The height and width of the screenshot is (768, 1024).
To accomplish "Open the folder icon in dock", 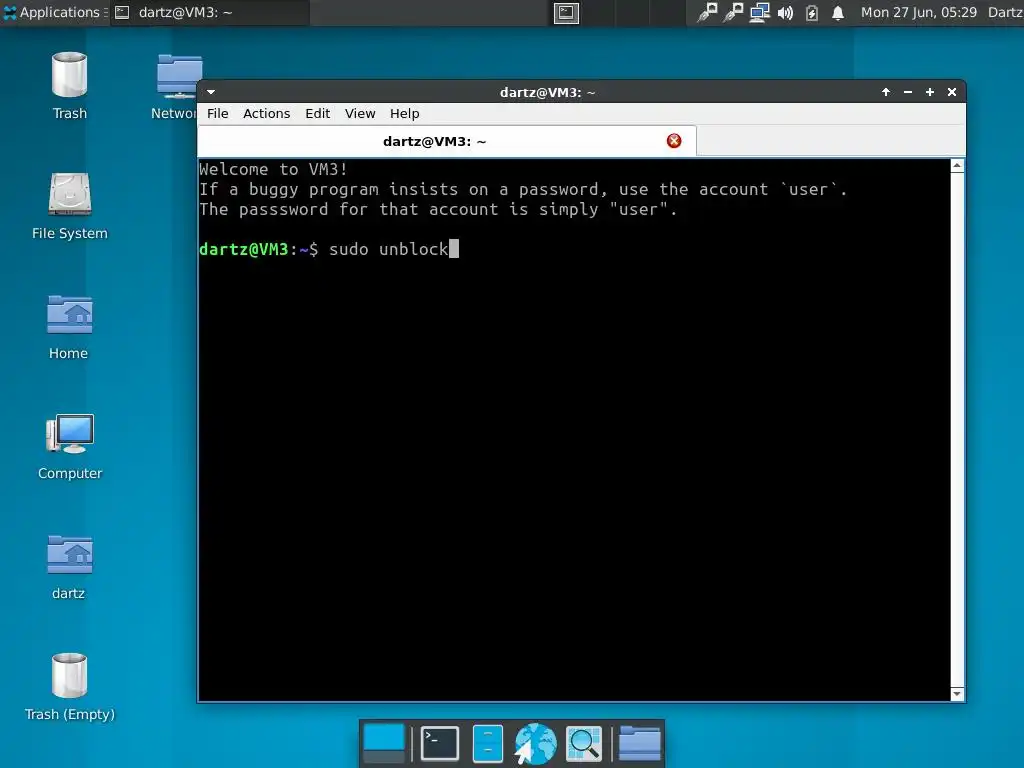I will [639, 743].
